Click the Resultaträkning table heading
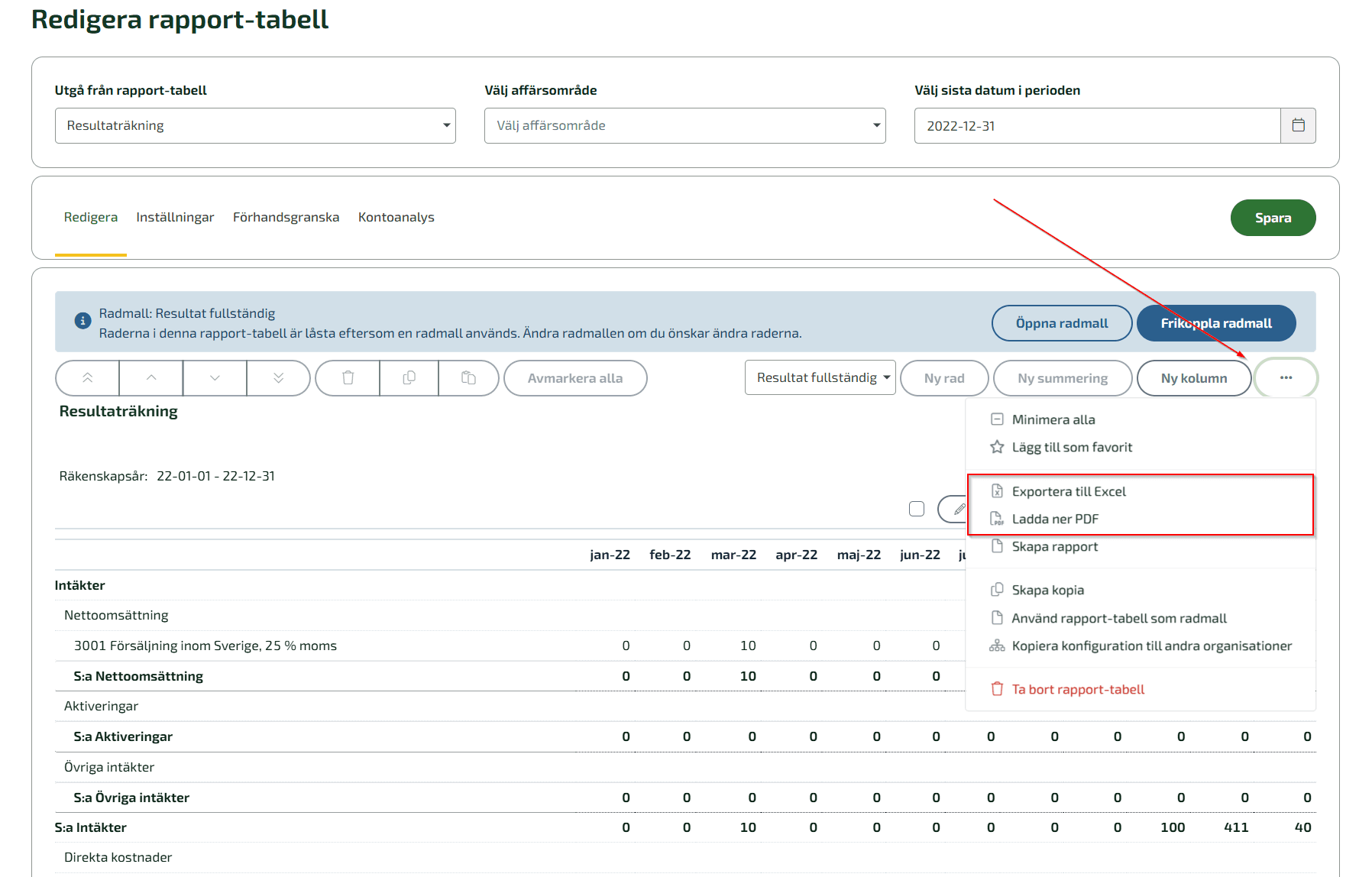Screen dimensions: 1372x877 coord(118,411)
